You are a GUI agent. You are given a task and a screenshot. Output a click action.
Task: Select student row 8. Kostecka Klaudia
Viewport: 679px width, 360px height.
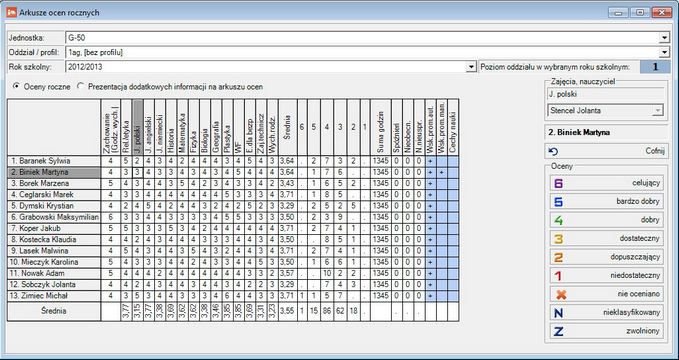tap(54, 240)
